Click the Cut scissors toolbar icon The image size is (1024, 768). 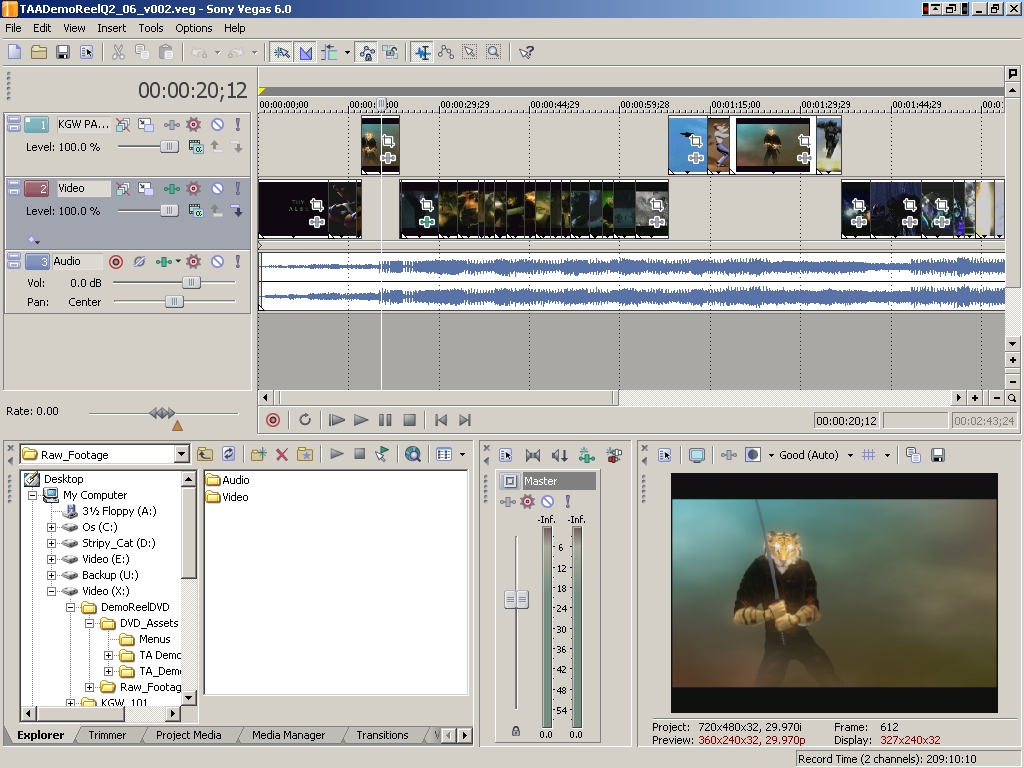pyautogui.click(x=118, y=52)
